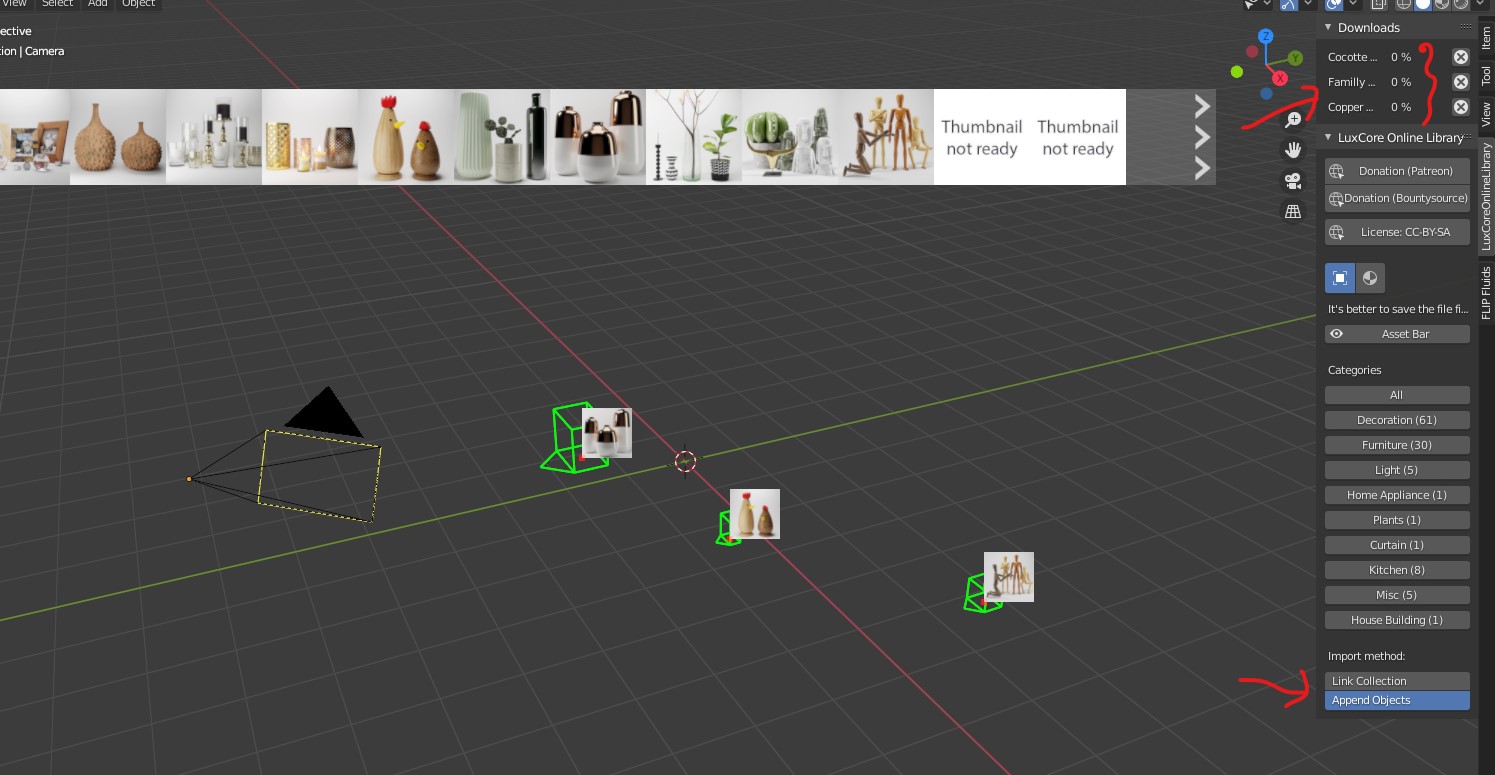Image resolution: width=1495 pixels, height=775 pixels.
Task: Switch to materials mode sphere icon
Action: click(1370, 278)
